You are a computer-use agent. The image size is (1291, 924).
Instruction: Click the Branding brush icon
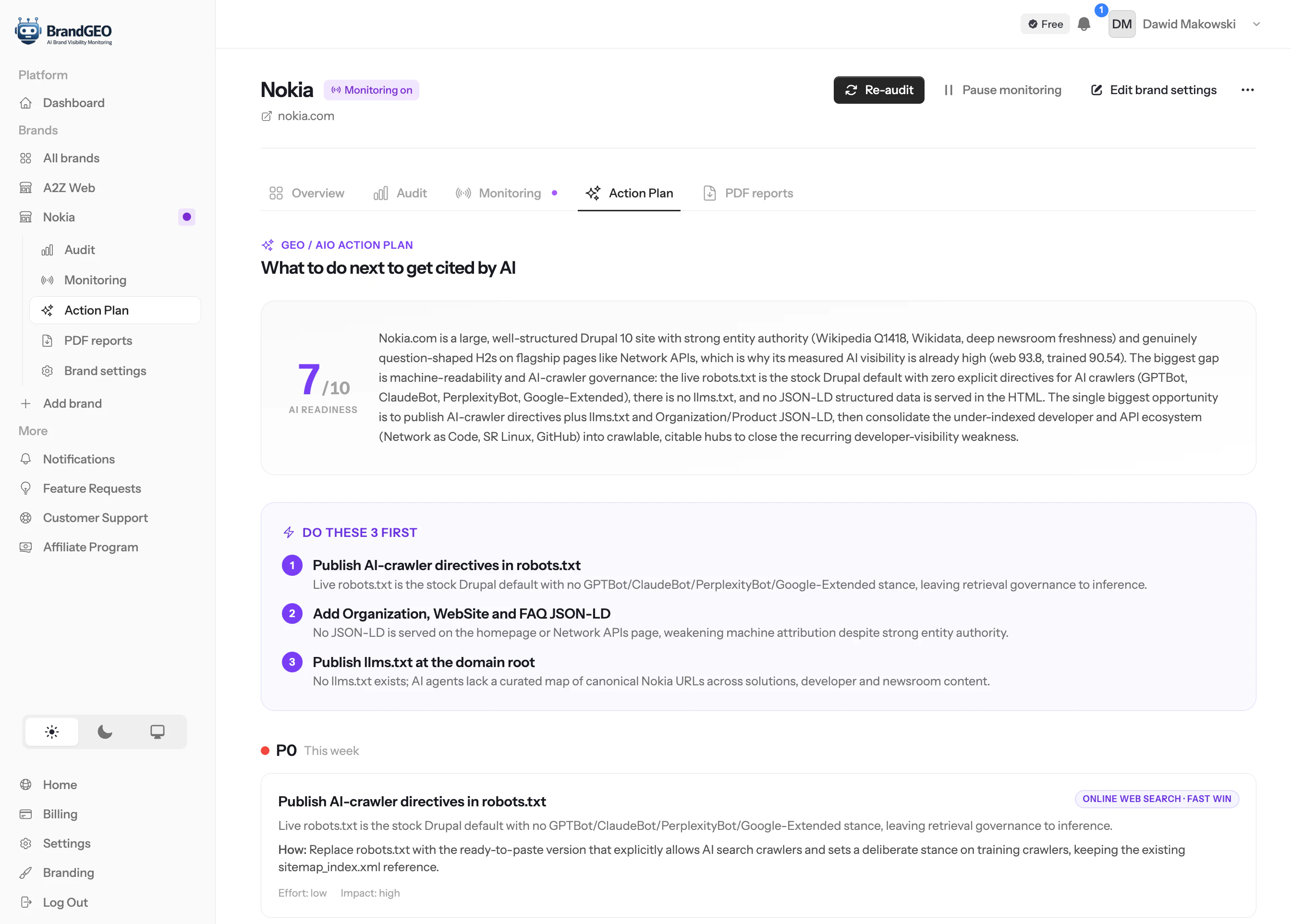coord(25,873)
